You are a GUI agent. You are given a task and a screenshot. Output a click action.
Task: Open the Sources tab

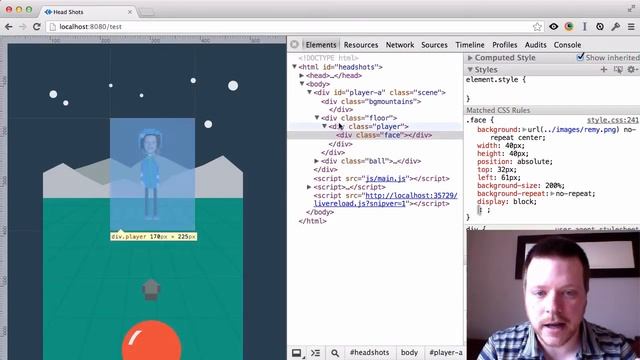pyautogui.click(x=434, y=45)
